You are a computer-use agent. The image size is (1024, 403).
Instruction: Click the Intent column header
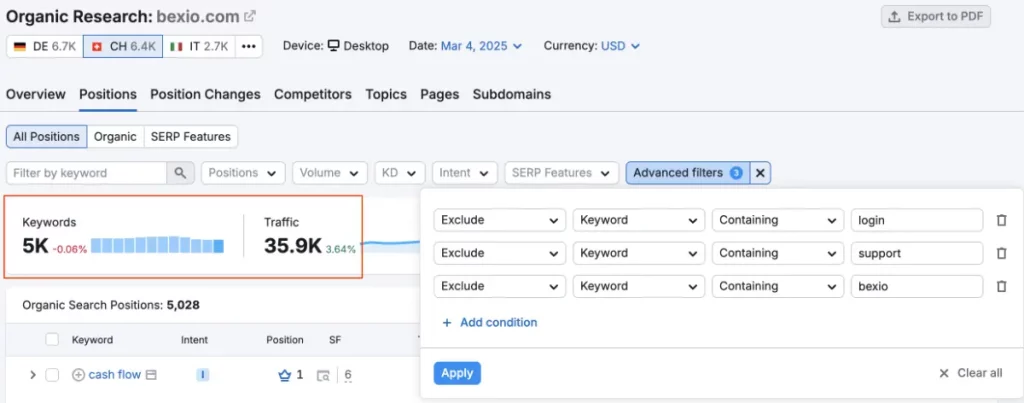(195, 340)
